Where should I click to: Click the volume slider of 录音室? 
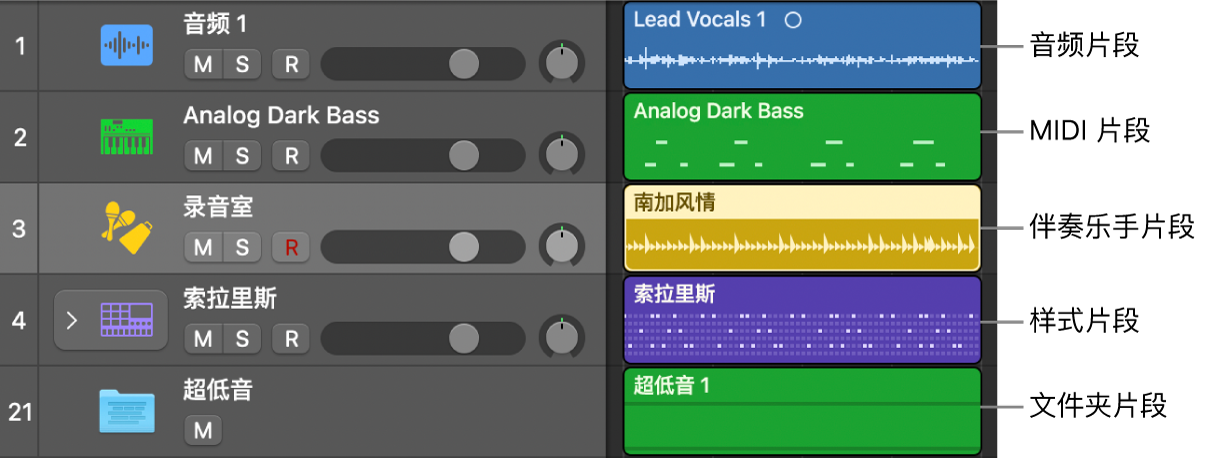coord(423,247)
